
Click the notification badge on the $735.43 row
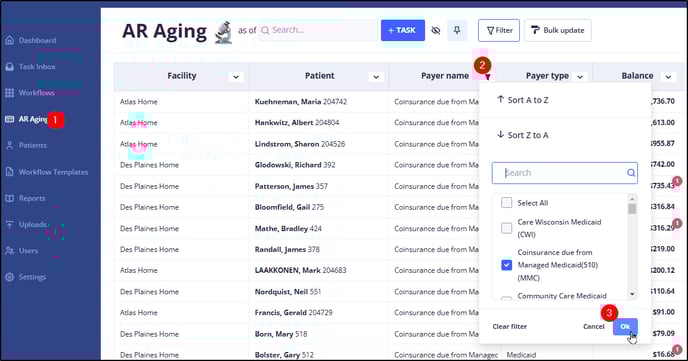click(677, 181)
